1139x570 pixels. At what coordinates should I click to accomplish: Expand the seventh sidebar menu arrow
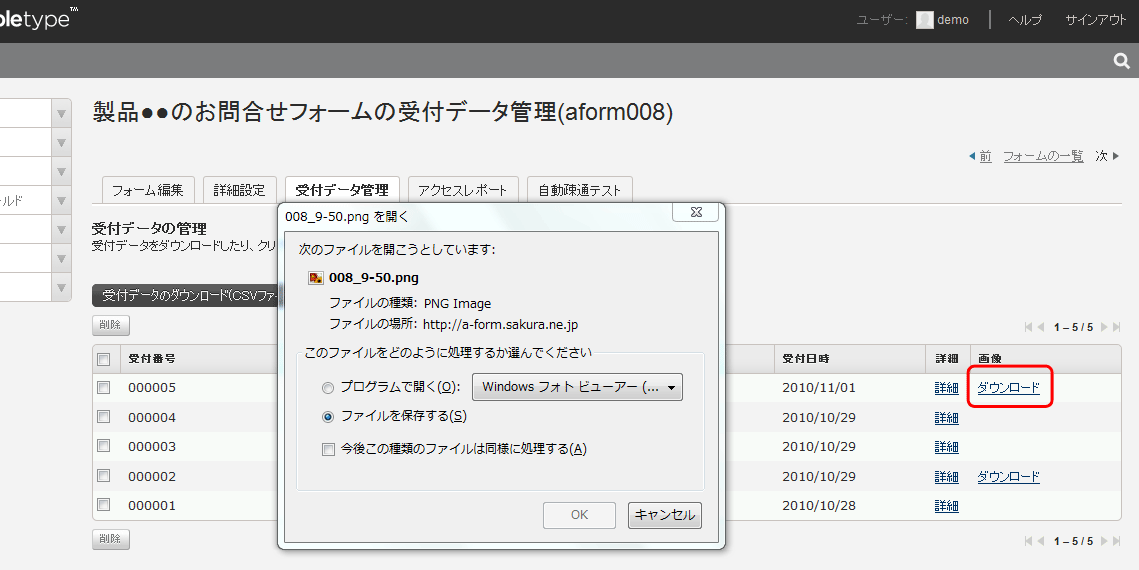[x=62, y=288]
